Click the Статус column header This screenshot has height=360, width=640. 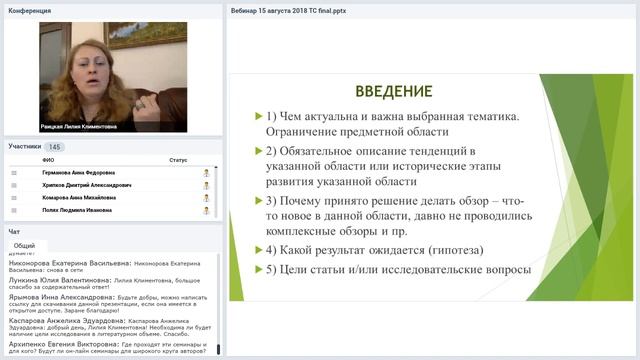[x=178, y=160]
